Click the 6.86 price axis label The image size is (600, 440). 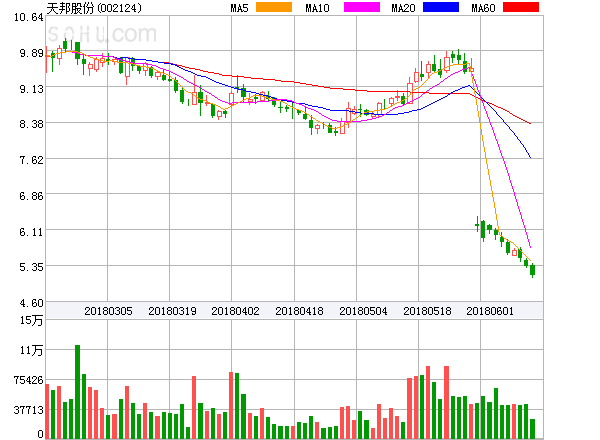tap(31, 196)
